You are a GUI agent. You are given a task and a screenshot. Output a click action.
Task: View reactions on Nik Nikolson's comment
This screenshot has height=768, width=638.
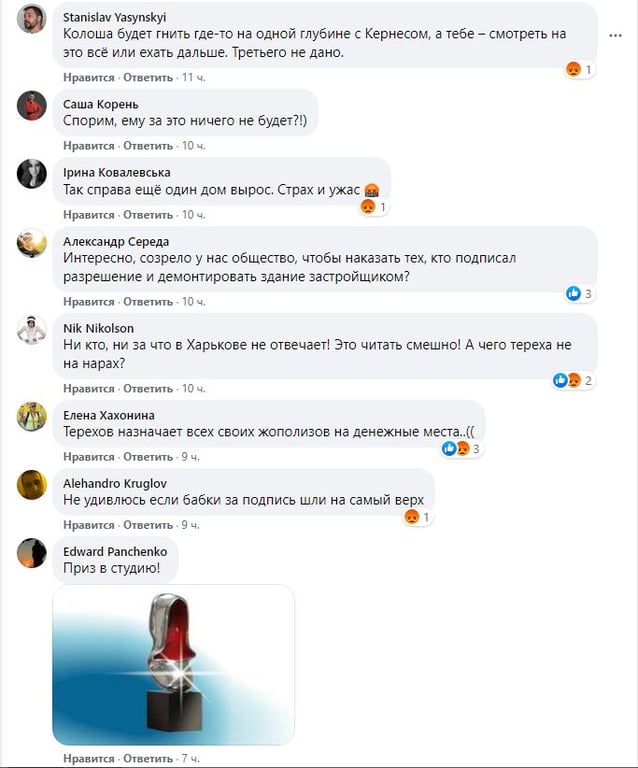[573, 381]
